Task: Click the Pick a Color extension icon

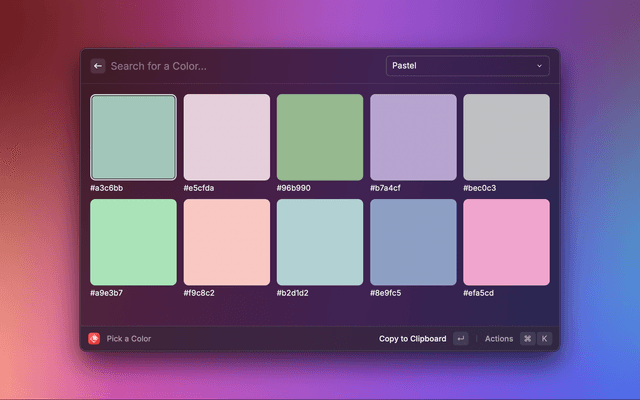Action: (x=94, y=339)
